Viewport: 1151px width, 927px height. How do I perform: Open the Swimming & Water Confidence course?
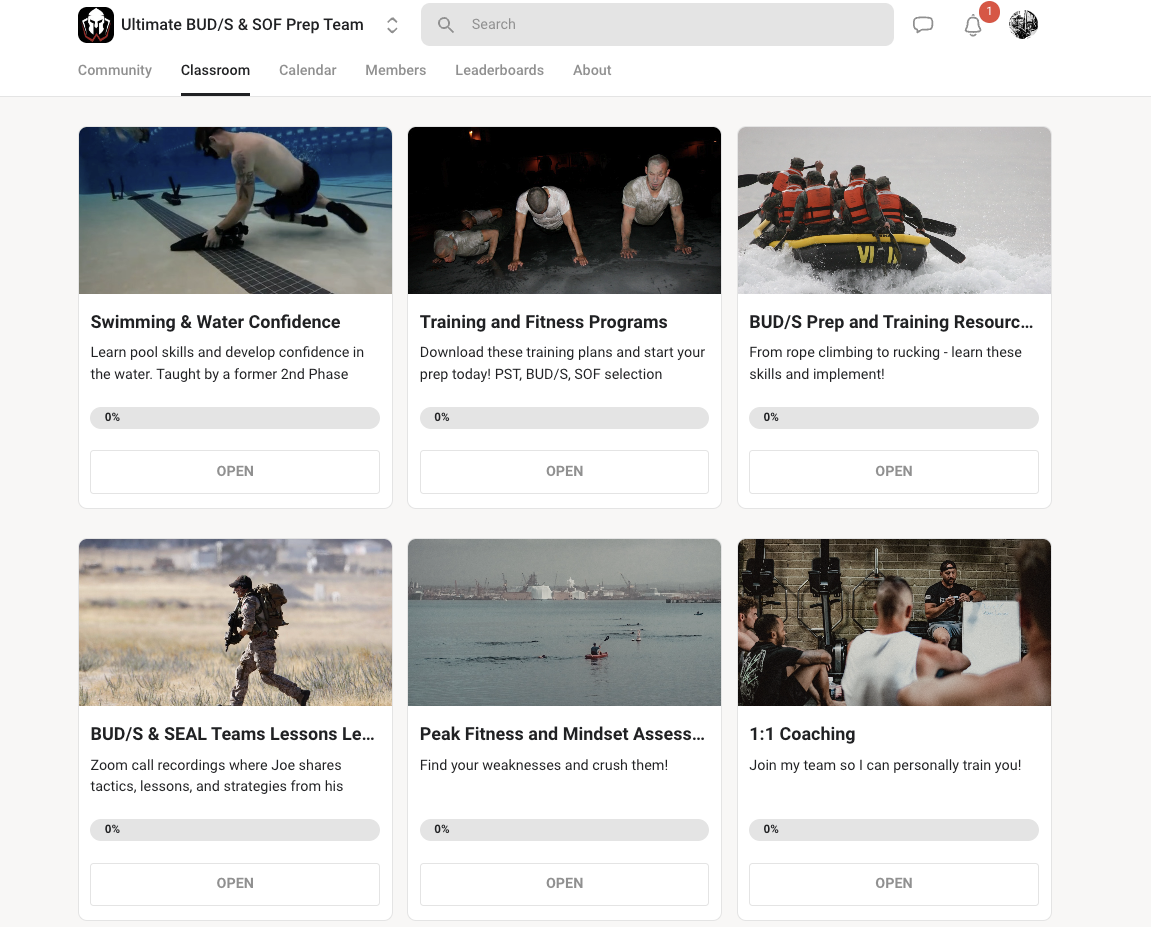pyautogui.click(x=235, y=471)
